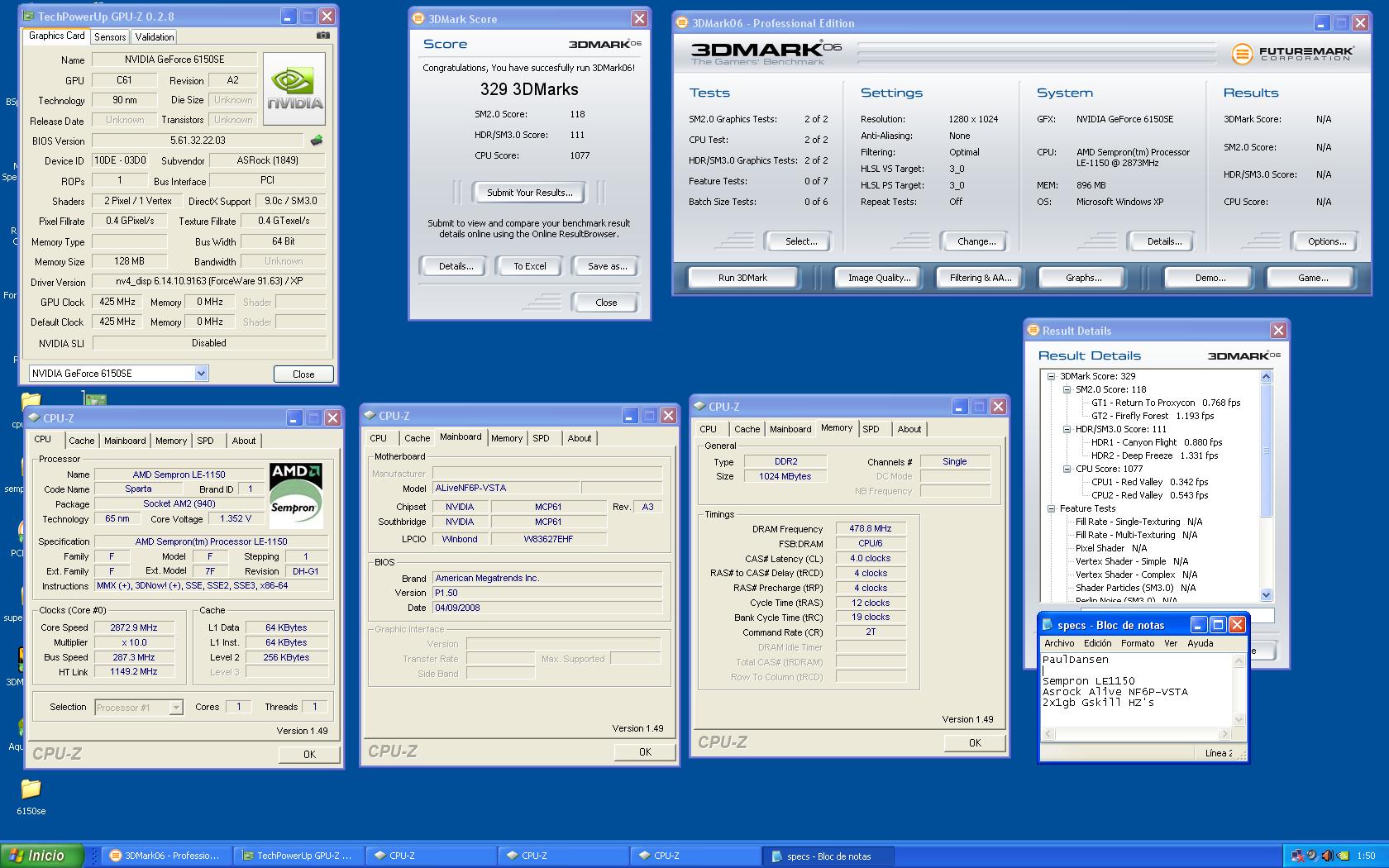Click title icon of CPU-Z Memory window
This screenshot has width=1389, height=868.
(699, 407)
